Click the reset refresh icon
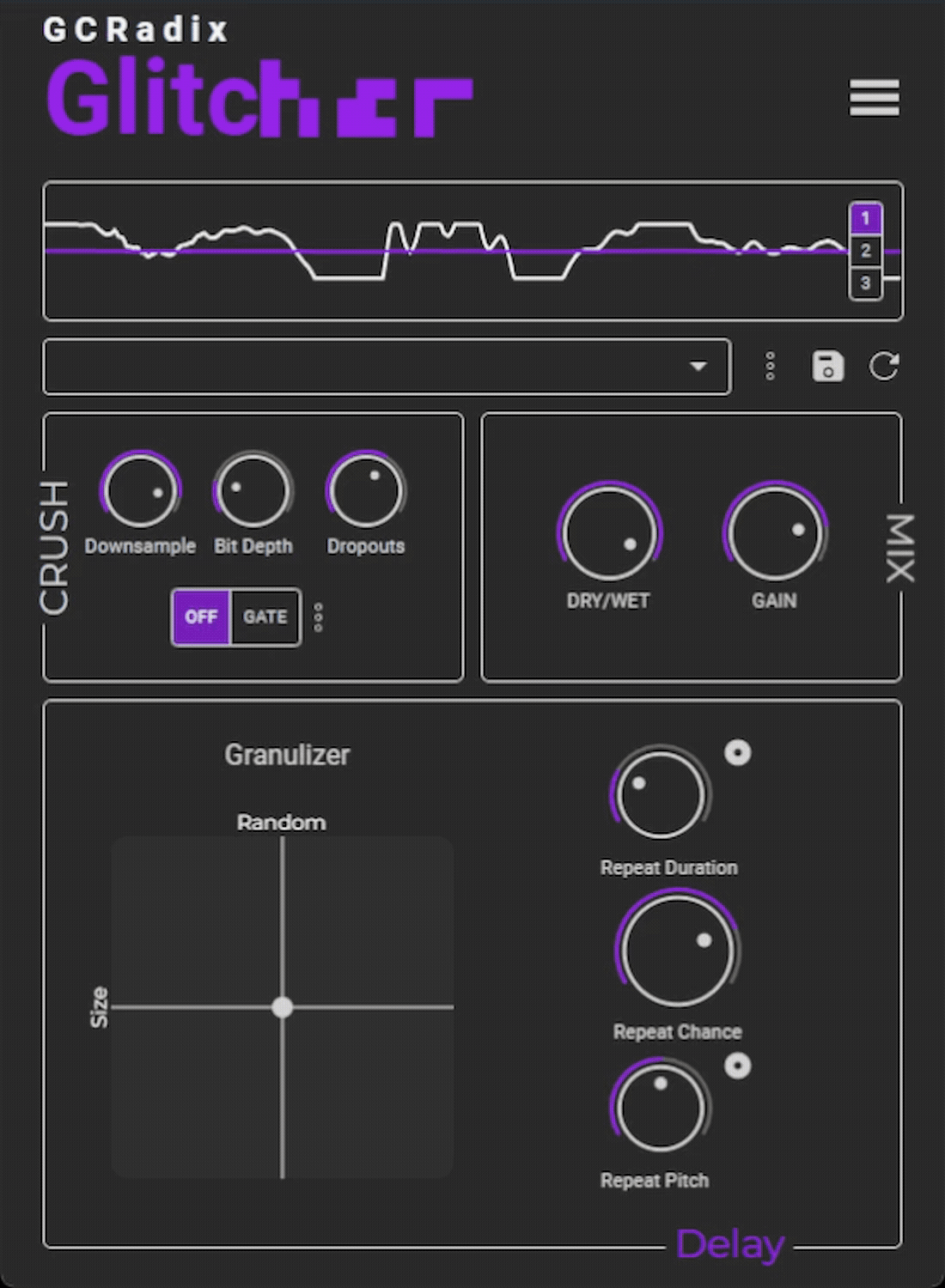This screenshot has height=1288, width=945. (x=884, y=367)
